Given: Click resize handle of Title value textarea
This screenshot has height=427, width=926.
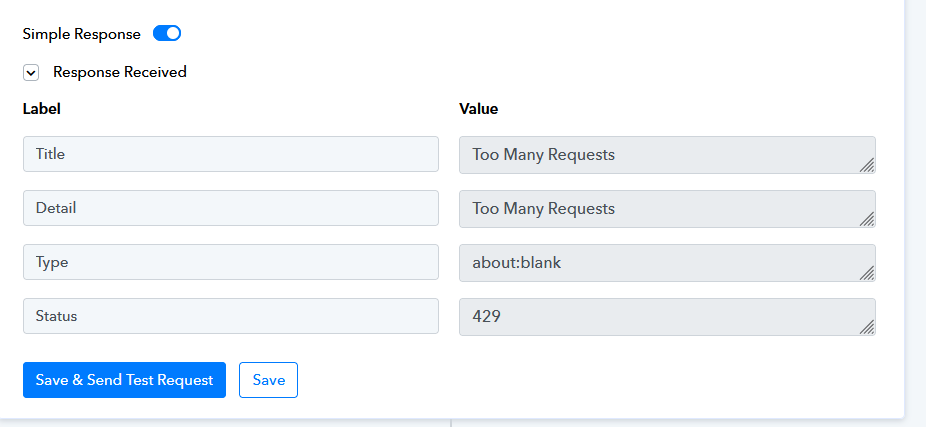Looking at the screenshot, I should [867, 165].
